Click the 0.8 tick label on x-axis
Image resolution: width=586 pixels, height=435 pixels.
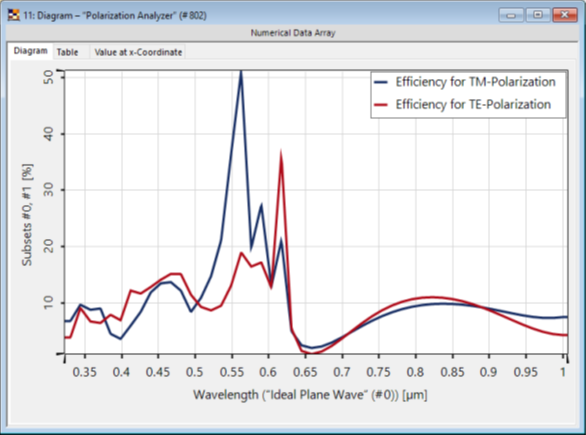(415, 372)
